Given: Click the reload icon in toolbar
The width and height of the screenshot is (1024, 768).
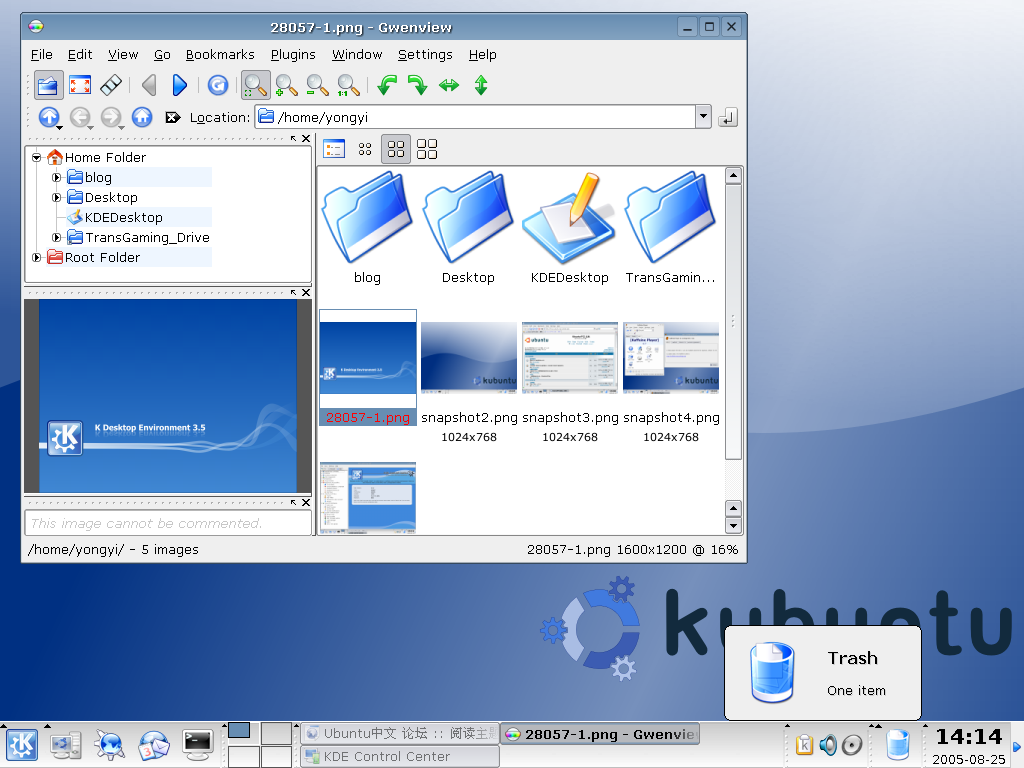Looking at the screenshot, I should pyautogui.click(x=217, y=85).
